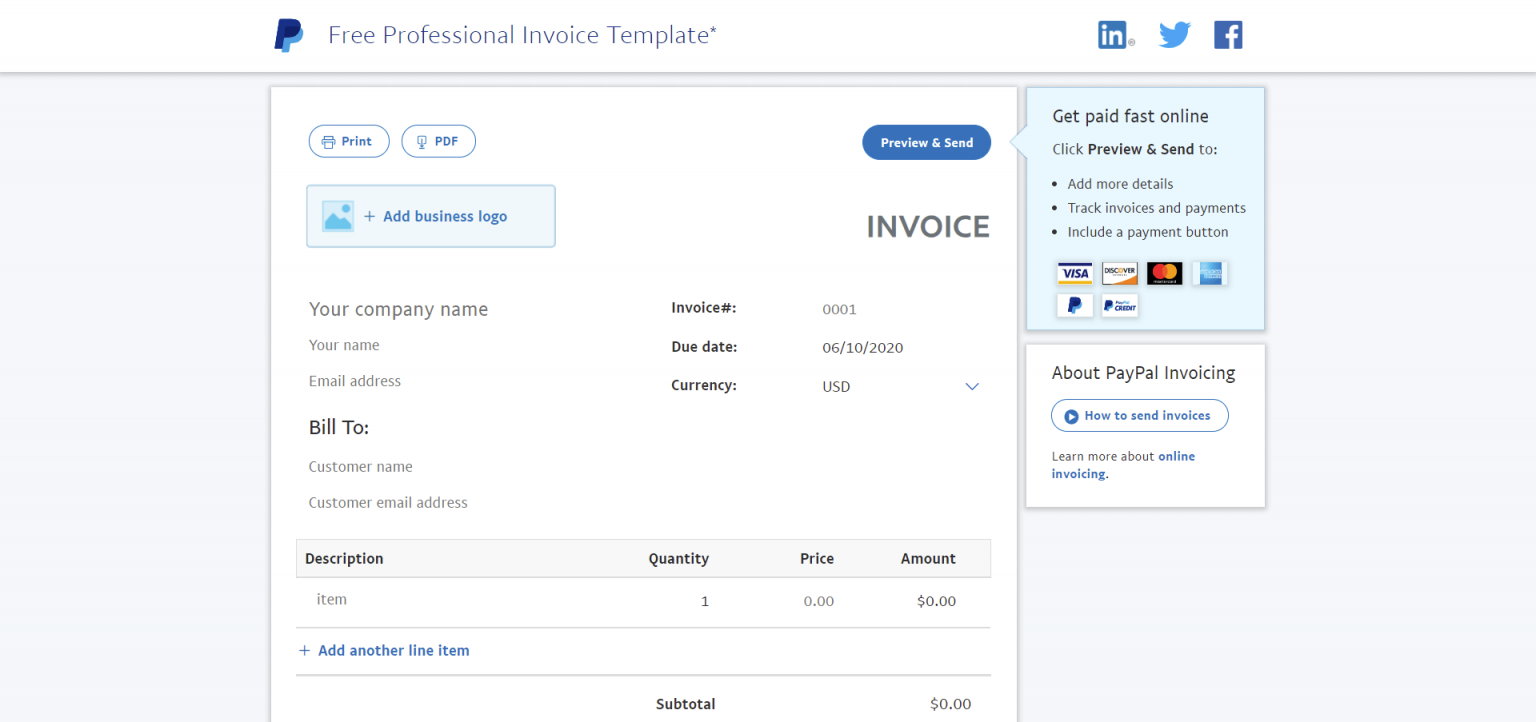Edit the Due date field
This screenshot has height=722, width=1536.
862,347
